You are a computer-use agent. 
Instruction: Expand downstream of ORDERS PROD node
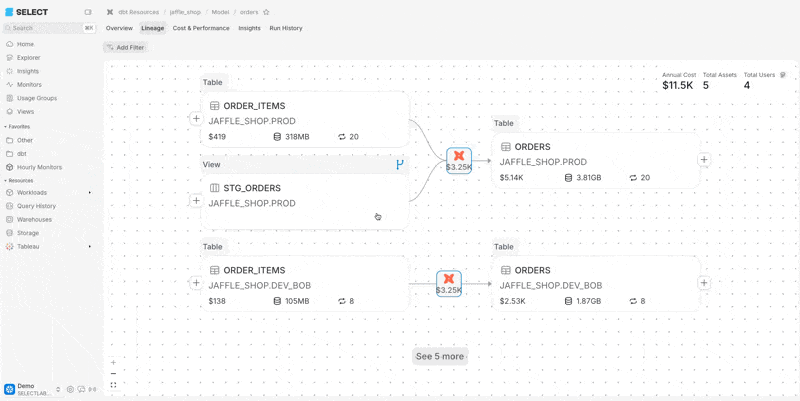[x=704, y=160]
